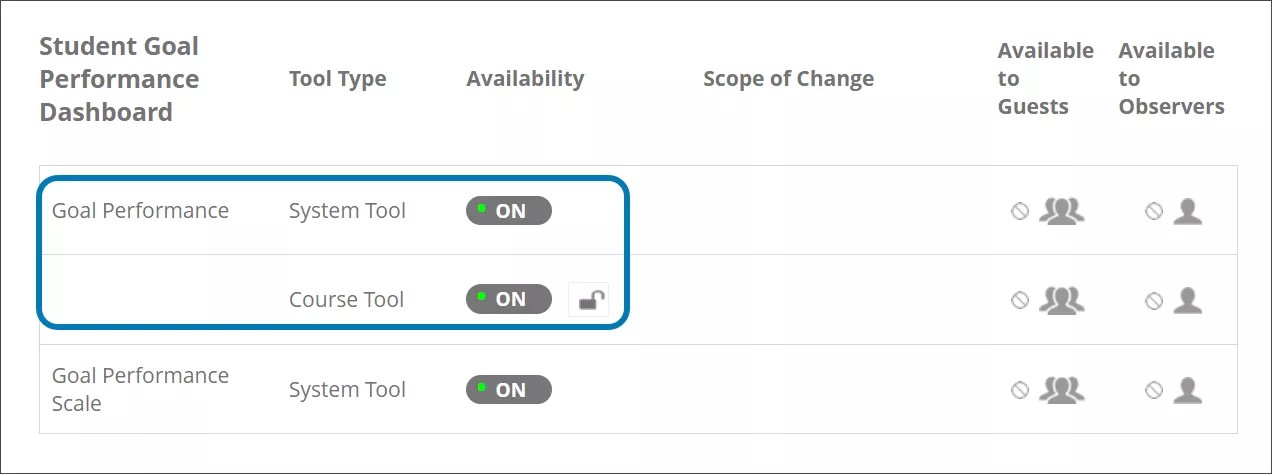Click observer icon in the Course Tool row
Viewport: 1272px width, 474px height.
pos(1187,300)
